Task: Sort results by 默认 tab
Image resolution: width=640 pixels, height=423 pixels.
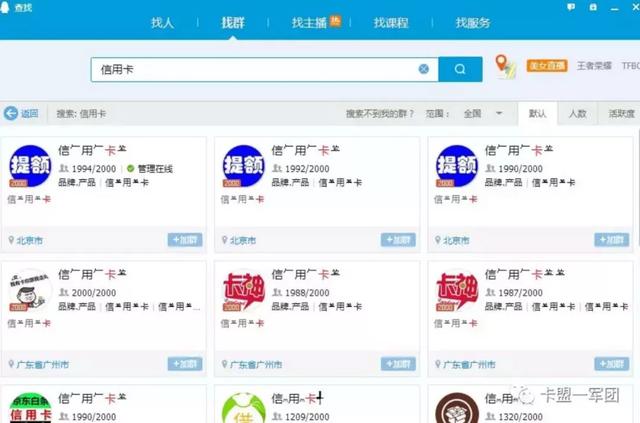Action: 537,114
